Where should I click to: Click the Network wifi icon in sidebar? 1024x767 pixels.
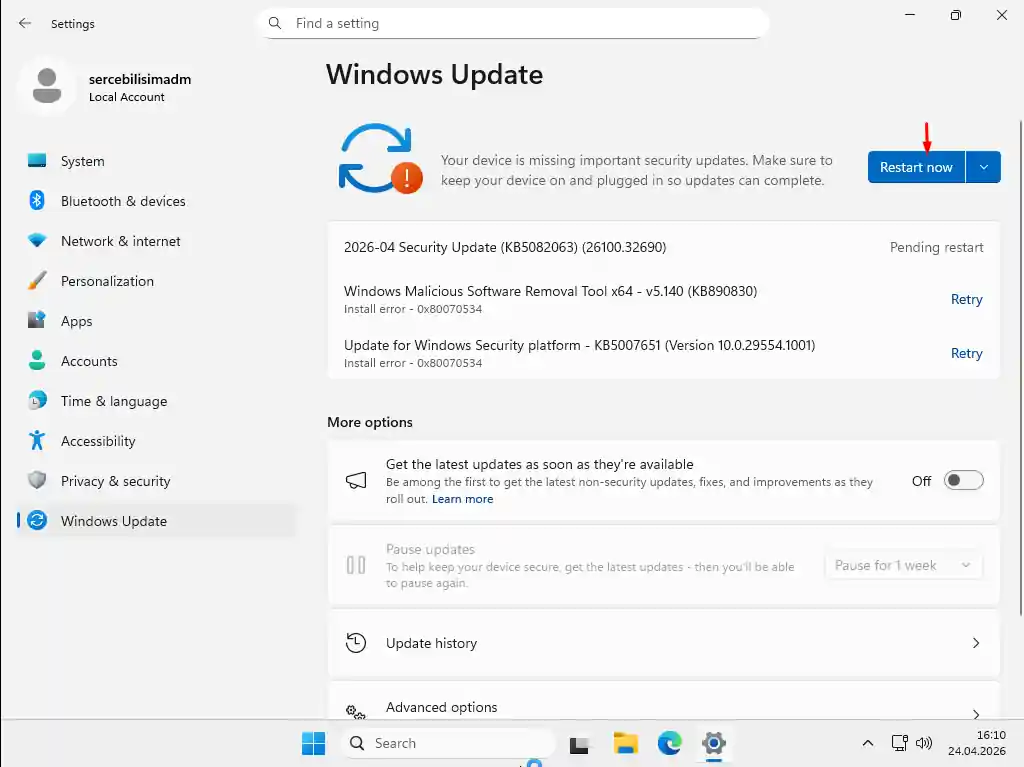tap(37, 240)
